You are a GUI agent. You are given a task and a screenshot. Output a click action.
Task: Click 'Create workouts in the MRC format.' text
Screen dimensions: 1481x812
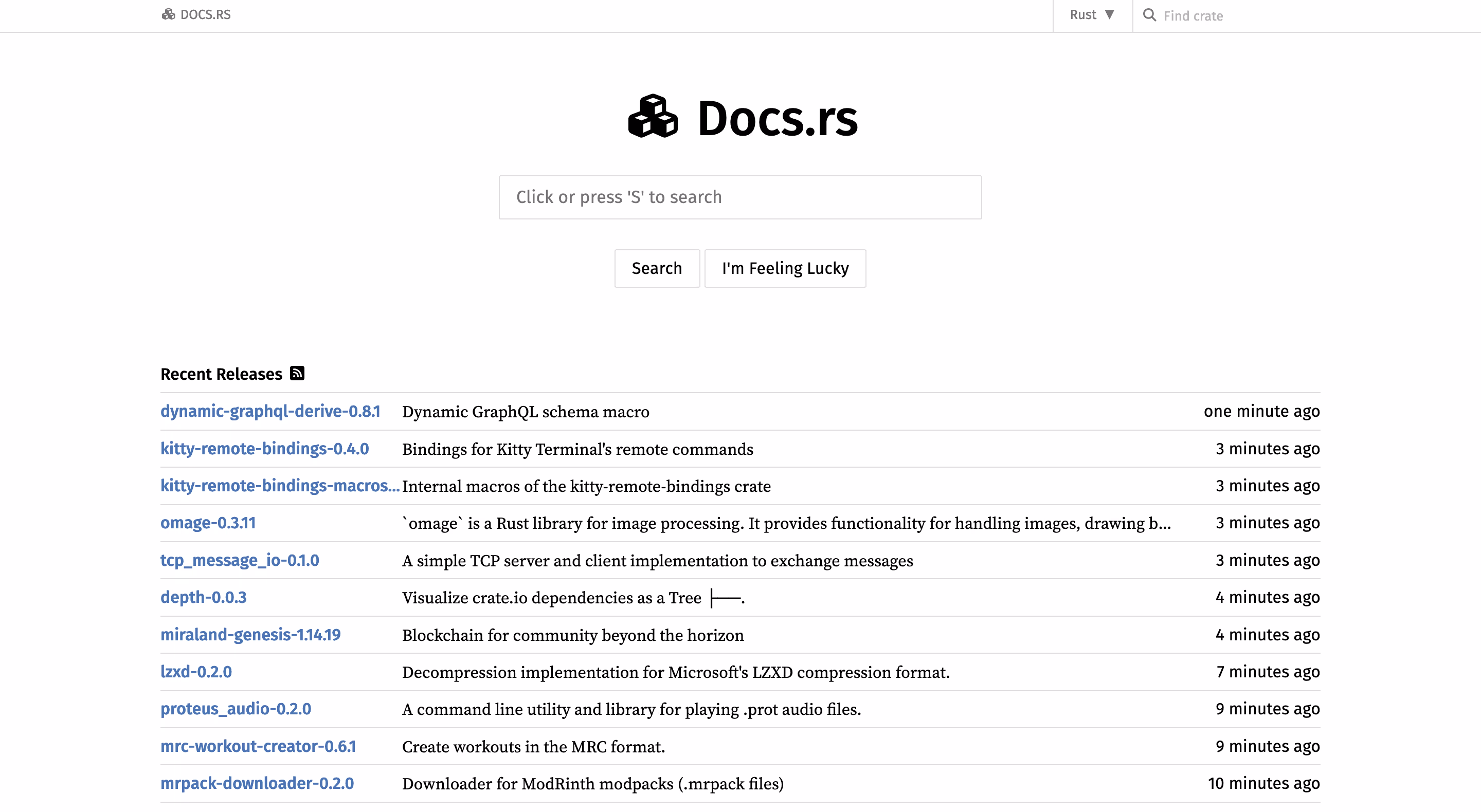534,747
